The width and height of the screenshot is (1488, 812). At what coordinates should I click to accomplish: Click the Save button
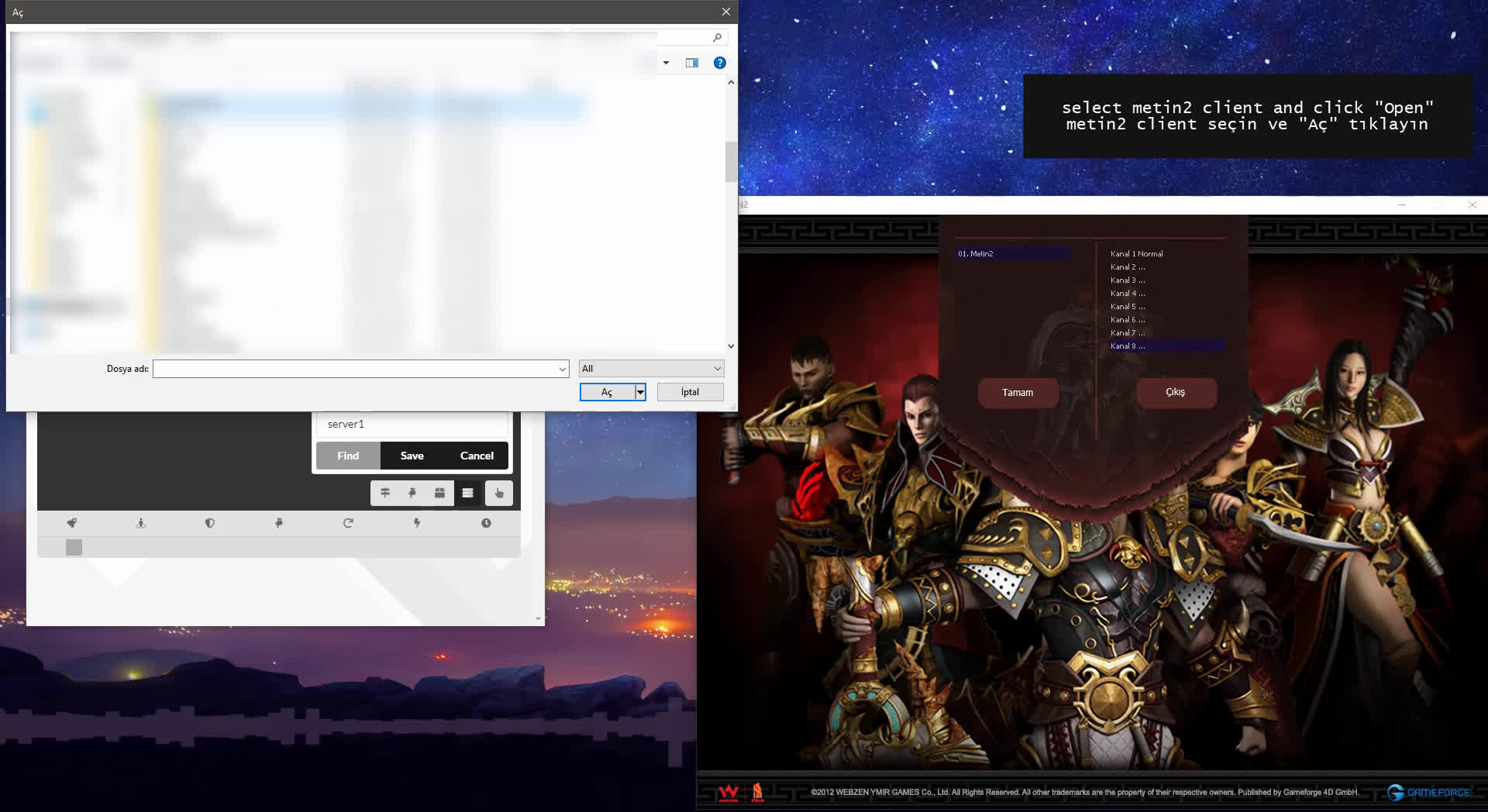[x=412, y=456]
